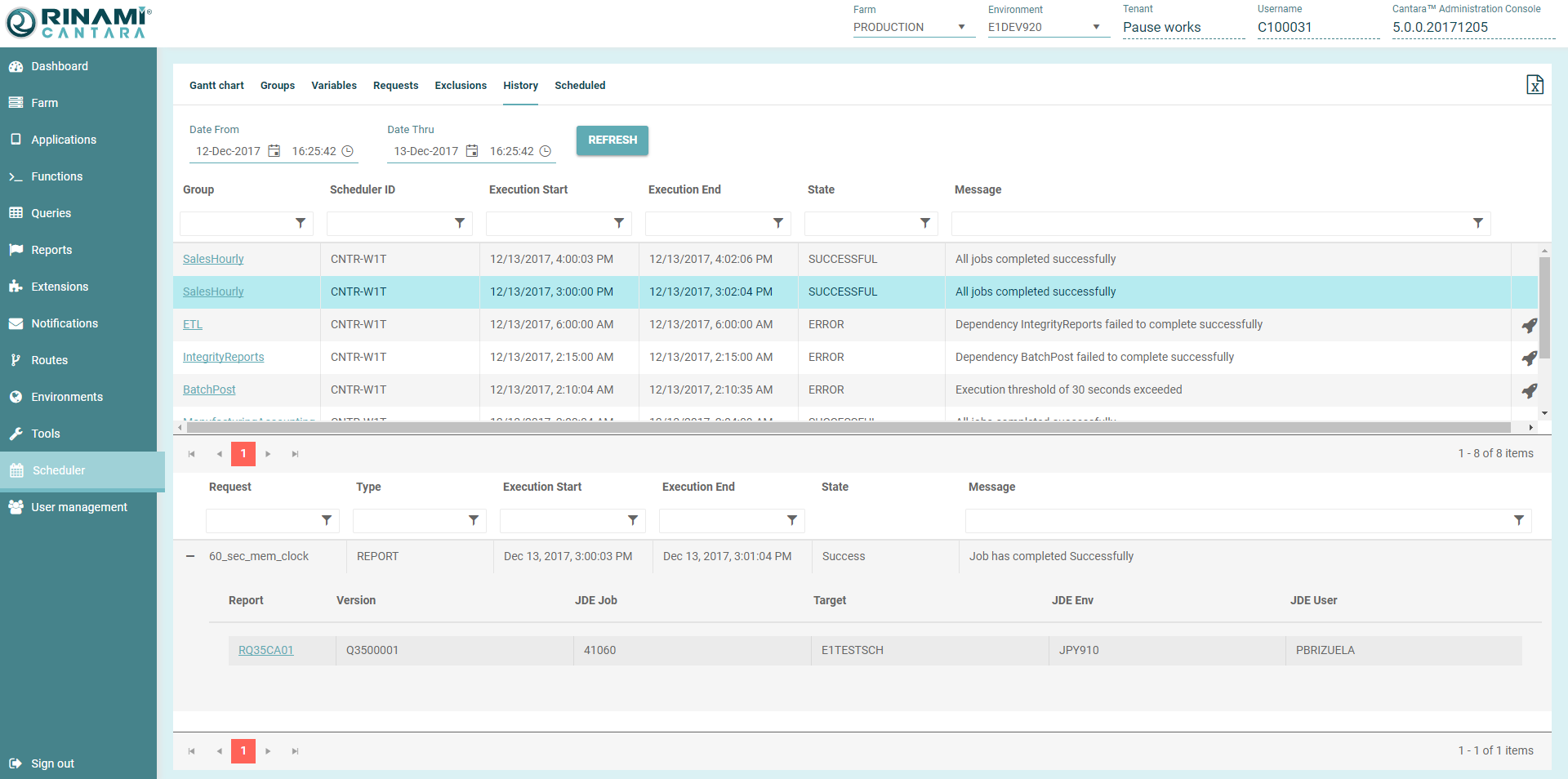Go to last page in bottom pager
This screenshot has width=1568, height=779.
click(x=295, y=751)
